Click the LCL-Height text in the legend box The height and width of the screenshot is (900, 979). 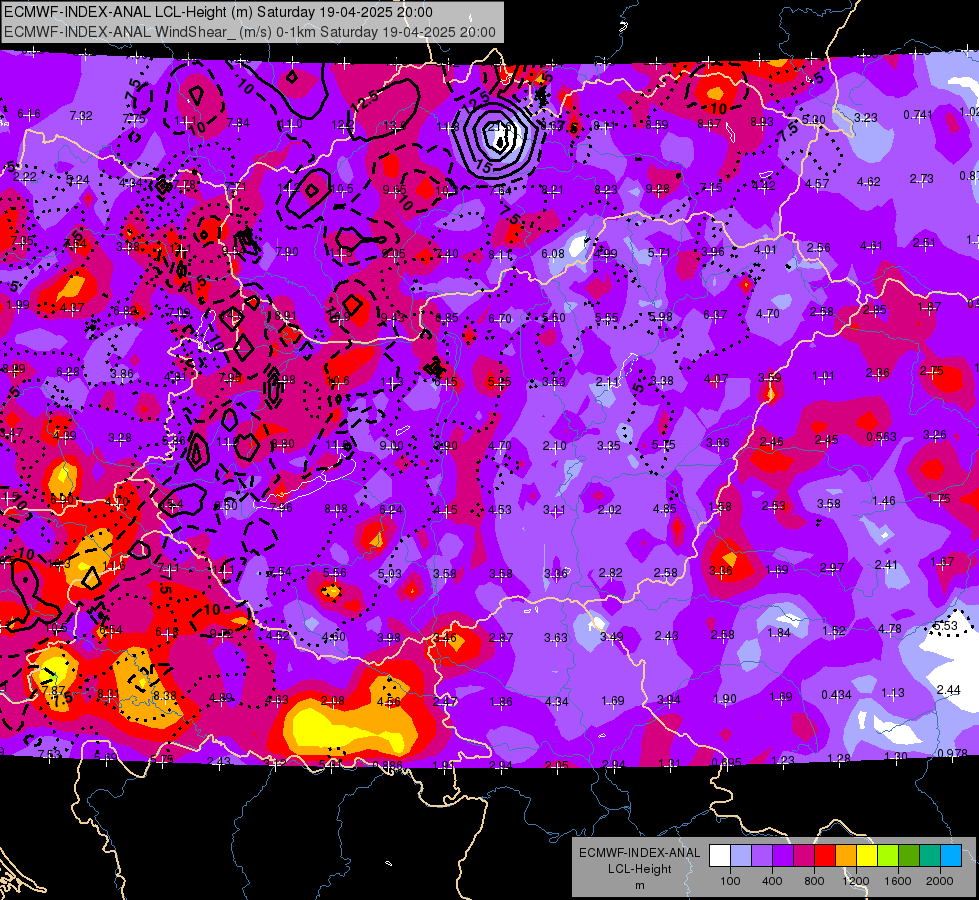639,869
